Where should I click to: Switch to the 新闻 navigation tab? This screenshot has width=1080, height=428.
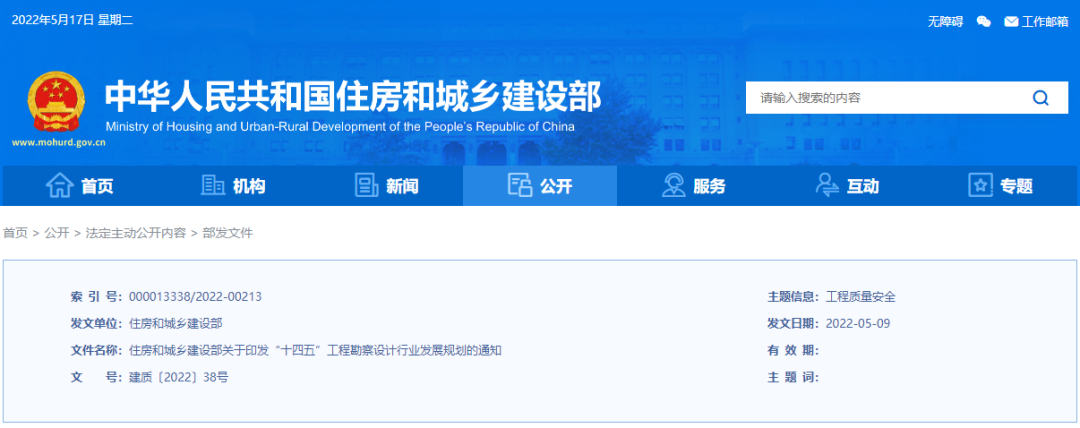402,186
